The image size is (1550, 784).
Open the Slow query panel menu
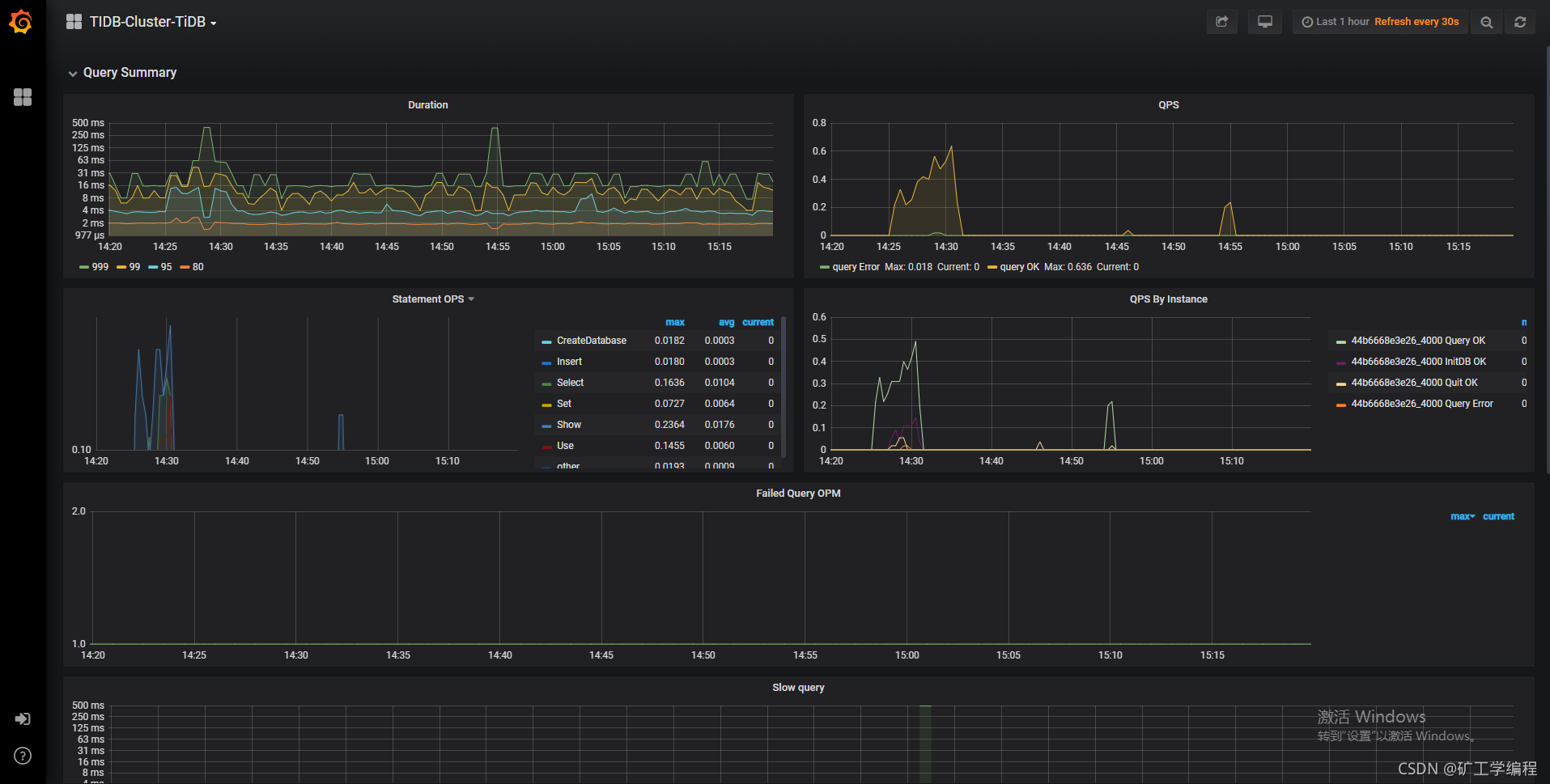tap(798, 688)
